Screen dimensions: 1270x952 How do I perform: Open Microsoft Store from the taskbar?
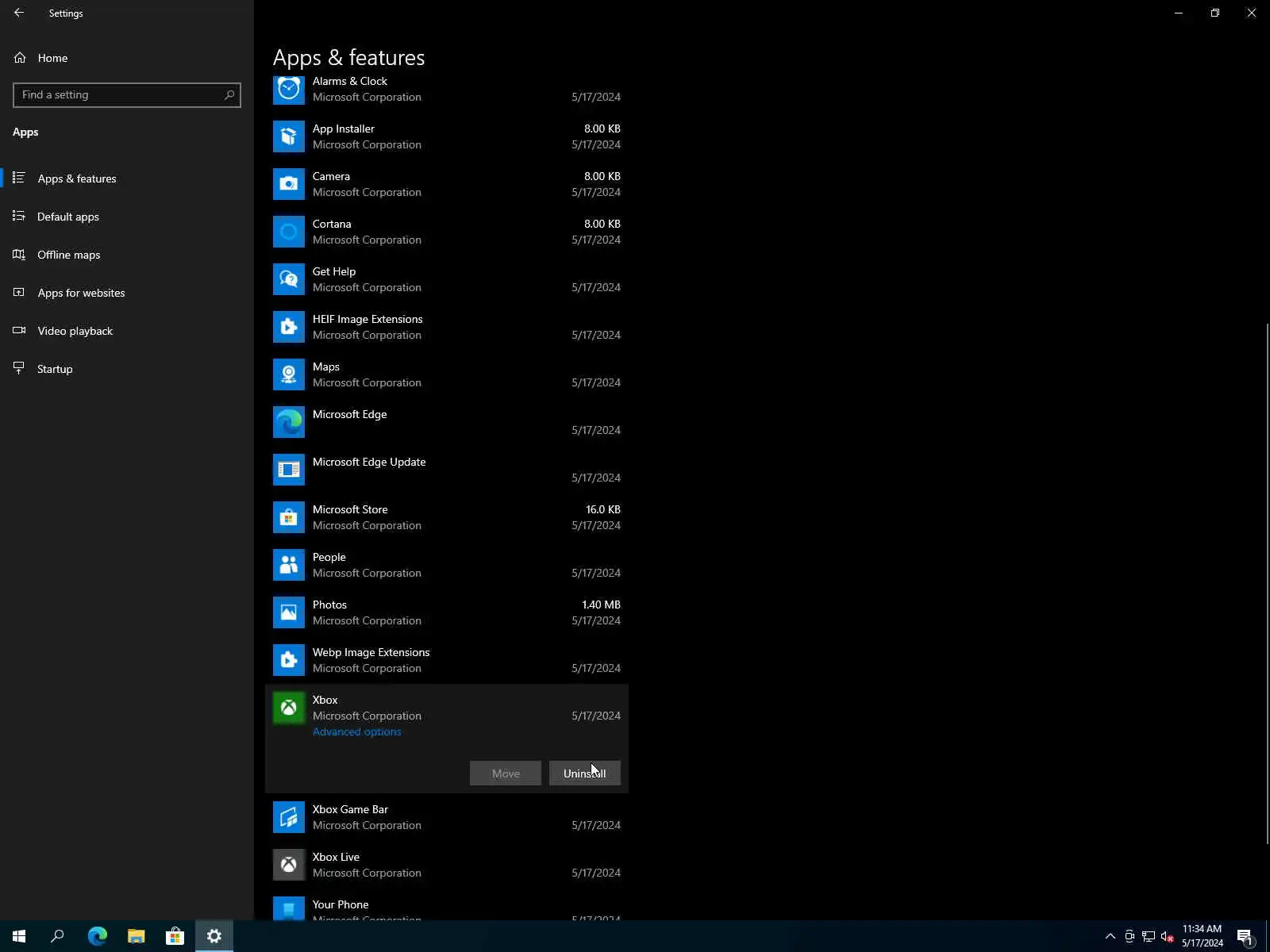(175, 936)
